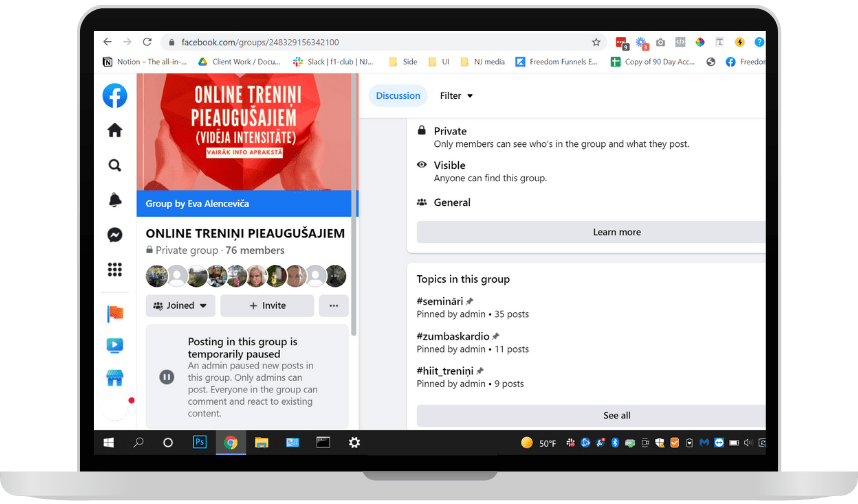Open the Notifications bell

point(115,200)
